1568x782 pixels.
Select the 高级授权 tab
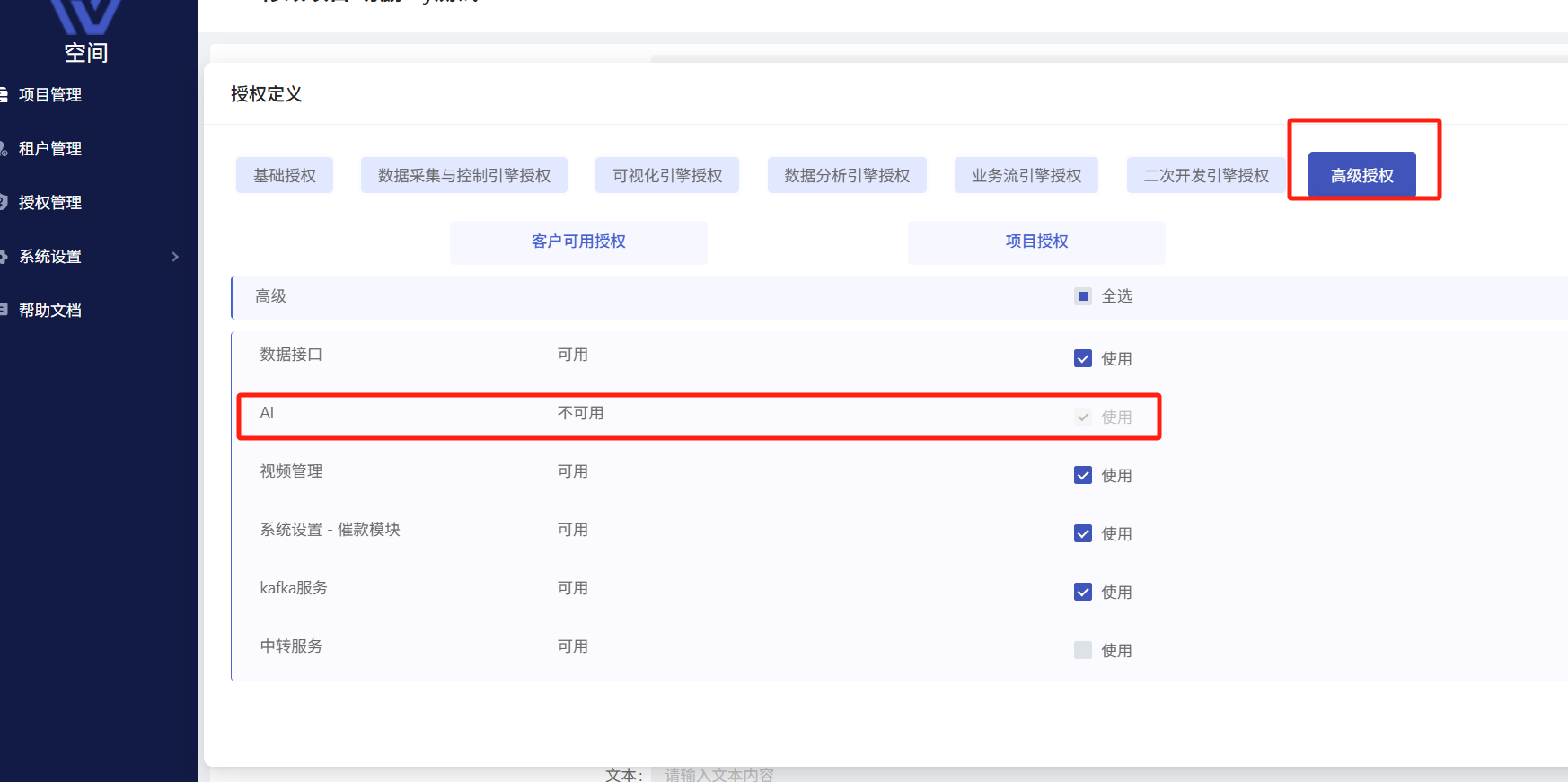tap(1362, 175)
